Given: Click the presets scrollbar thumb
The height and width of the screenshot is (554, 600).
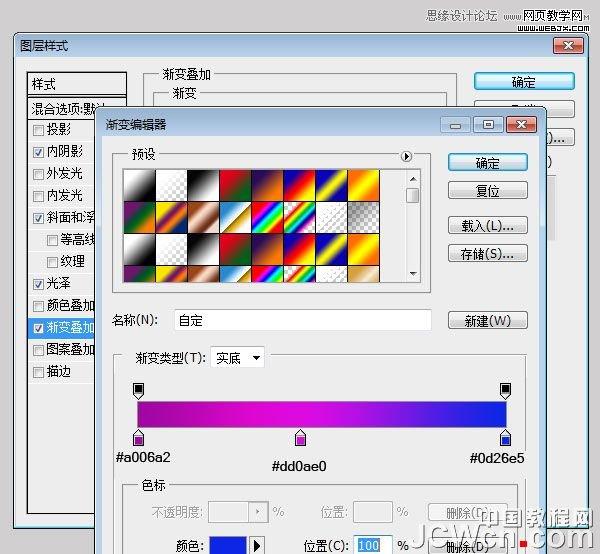Looking at the screenshot, I should tap(412, 196).
